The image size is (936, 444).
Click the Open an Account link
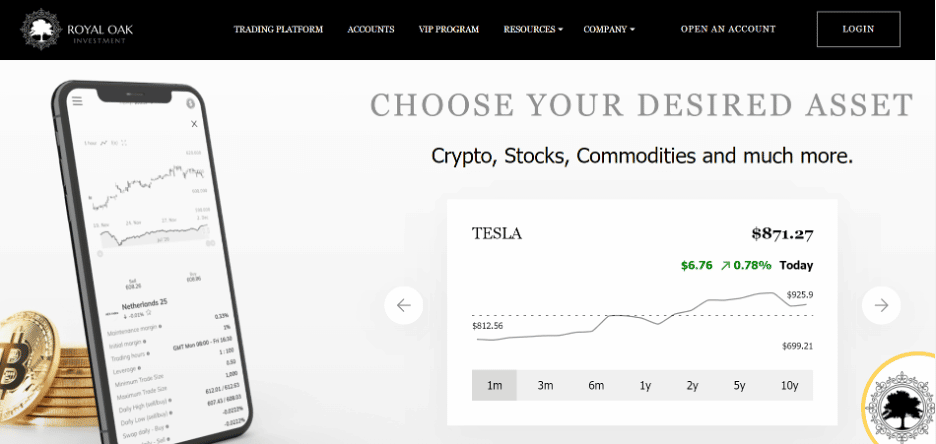[x=728, y=29]
